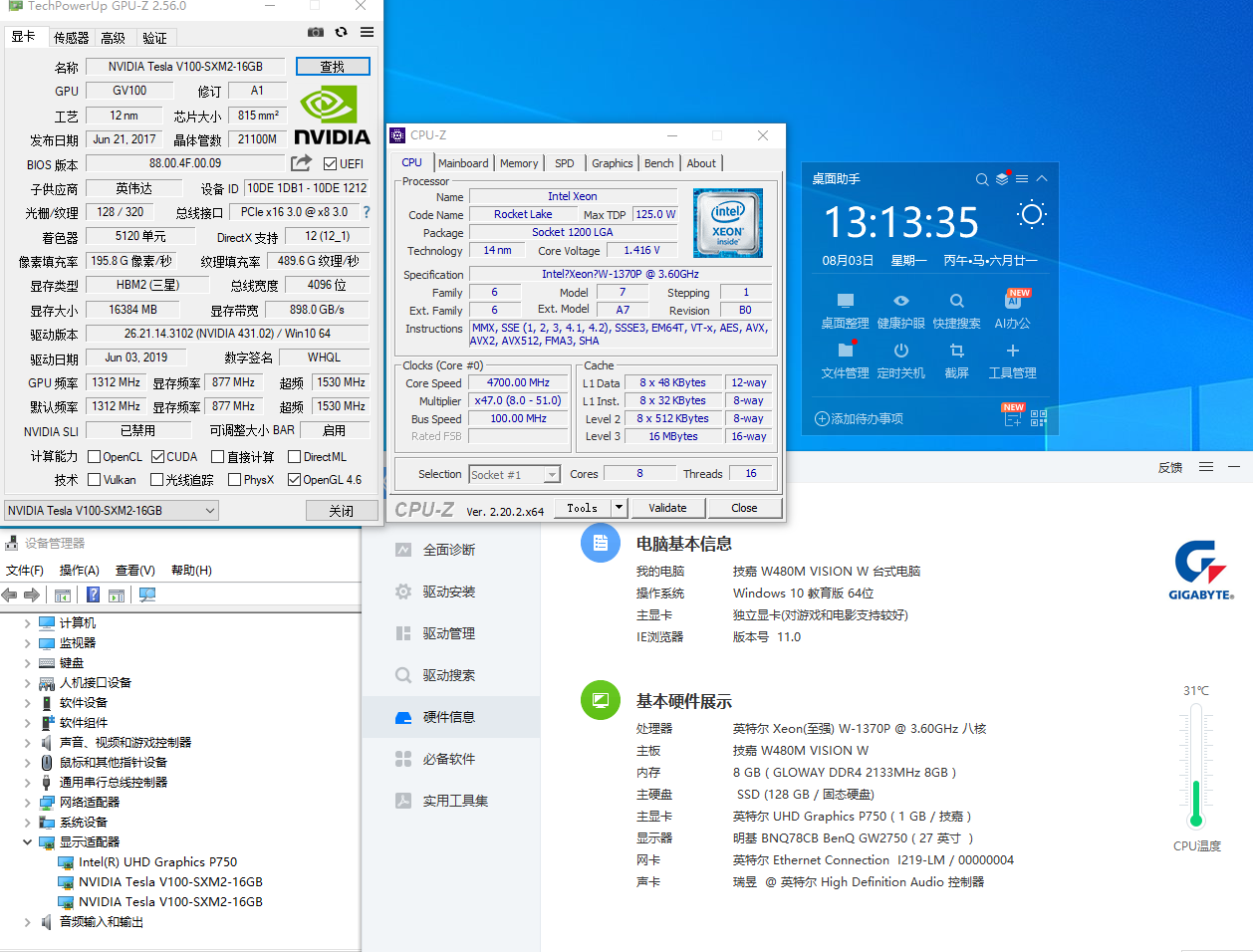Click the layers icon in desktop assistant
This screenshot has height=952, width=1253.
tap(1003, 179)
